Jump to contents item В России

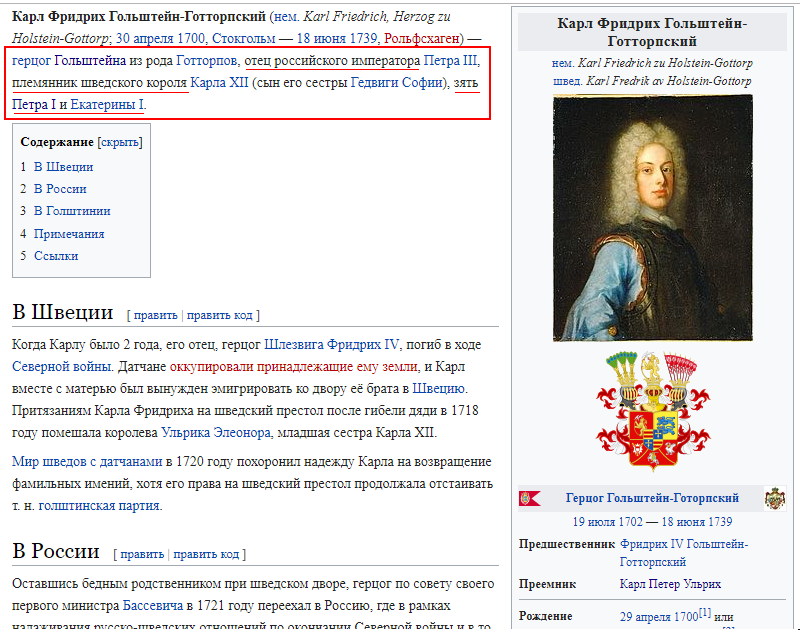pos(60,189)
